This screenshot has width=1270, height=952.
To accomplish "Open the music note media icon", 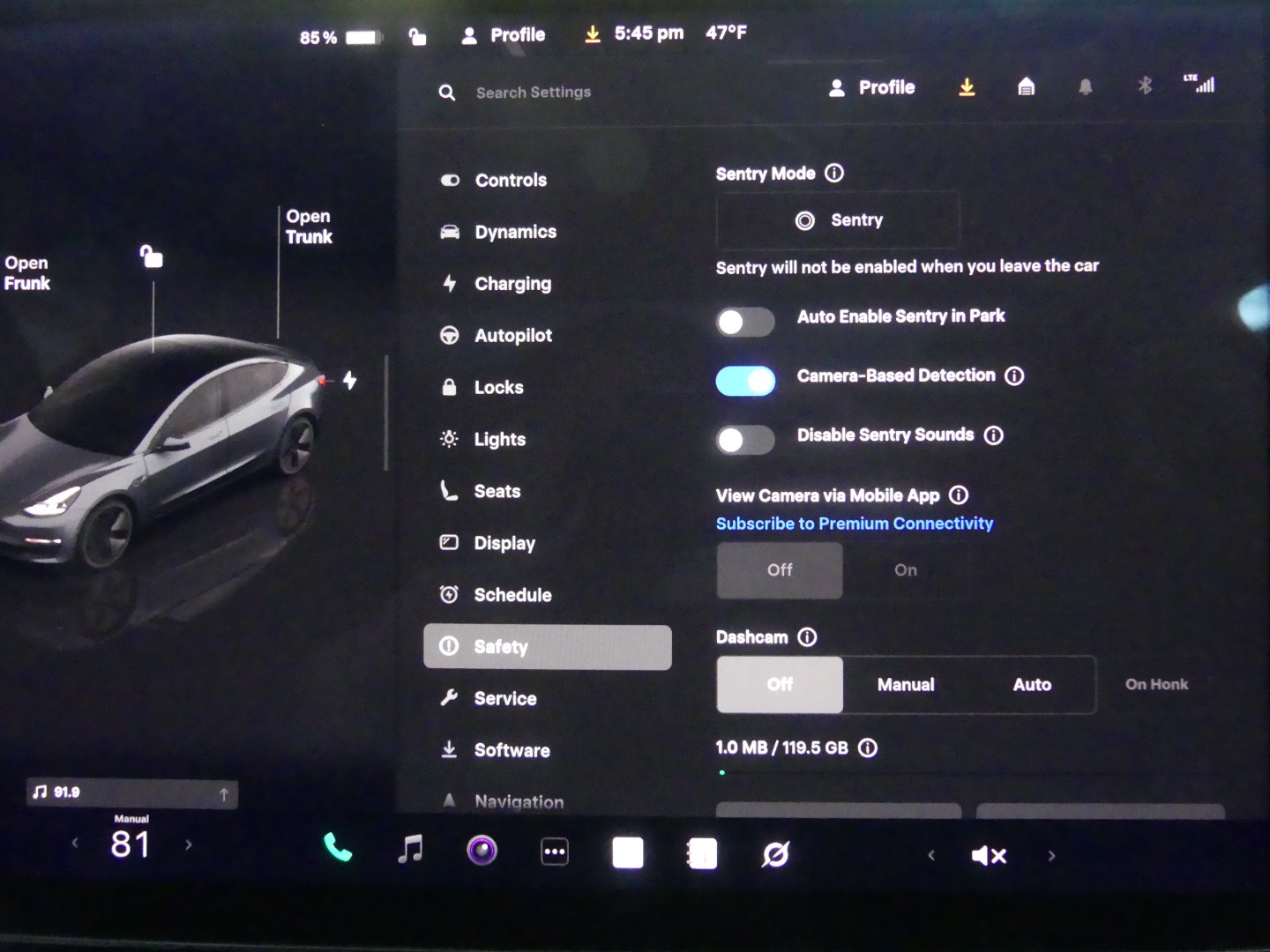I will (410, 850).
